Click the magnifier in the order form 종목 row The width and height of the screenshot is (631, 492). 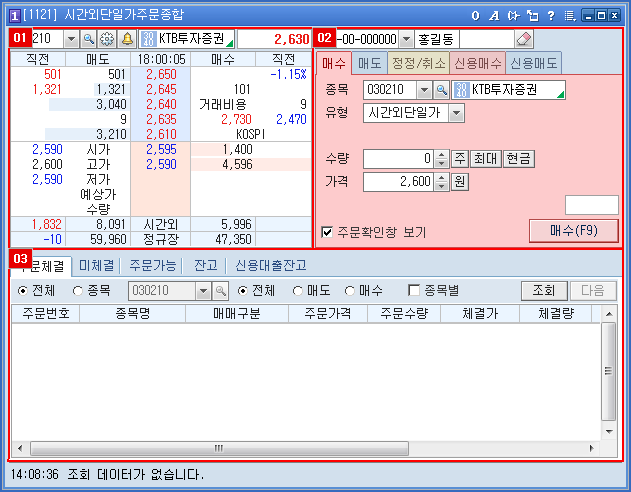coord(441,90)
